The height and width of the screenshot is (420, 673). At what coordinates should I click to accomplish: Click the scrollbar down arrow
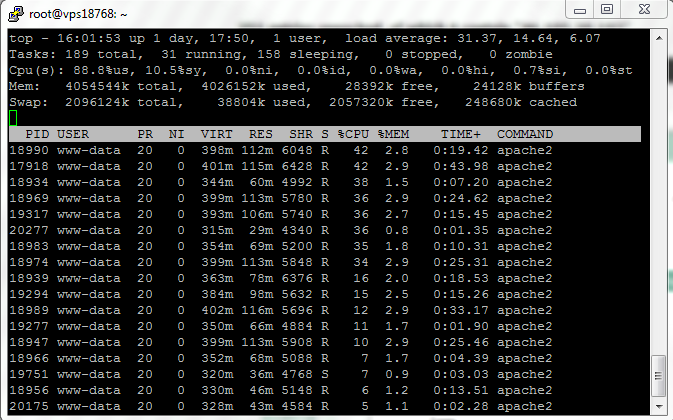pos(659,406)
